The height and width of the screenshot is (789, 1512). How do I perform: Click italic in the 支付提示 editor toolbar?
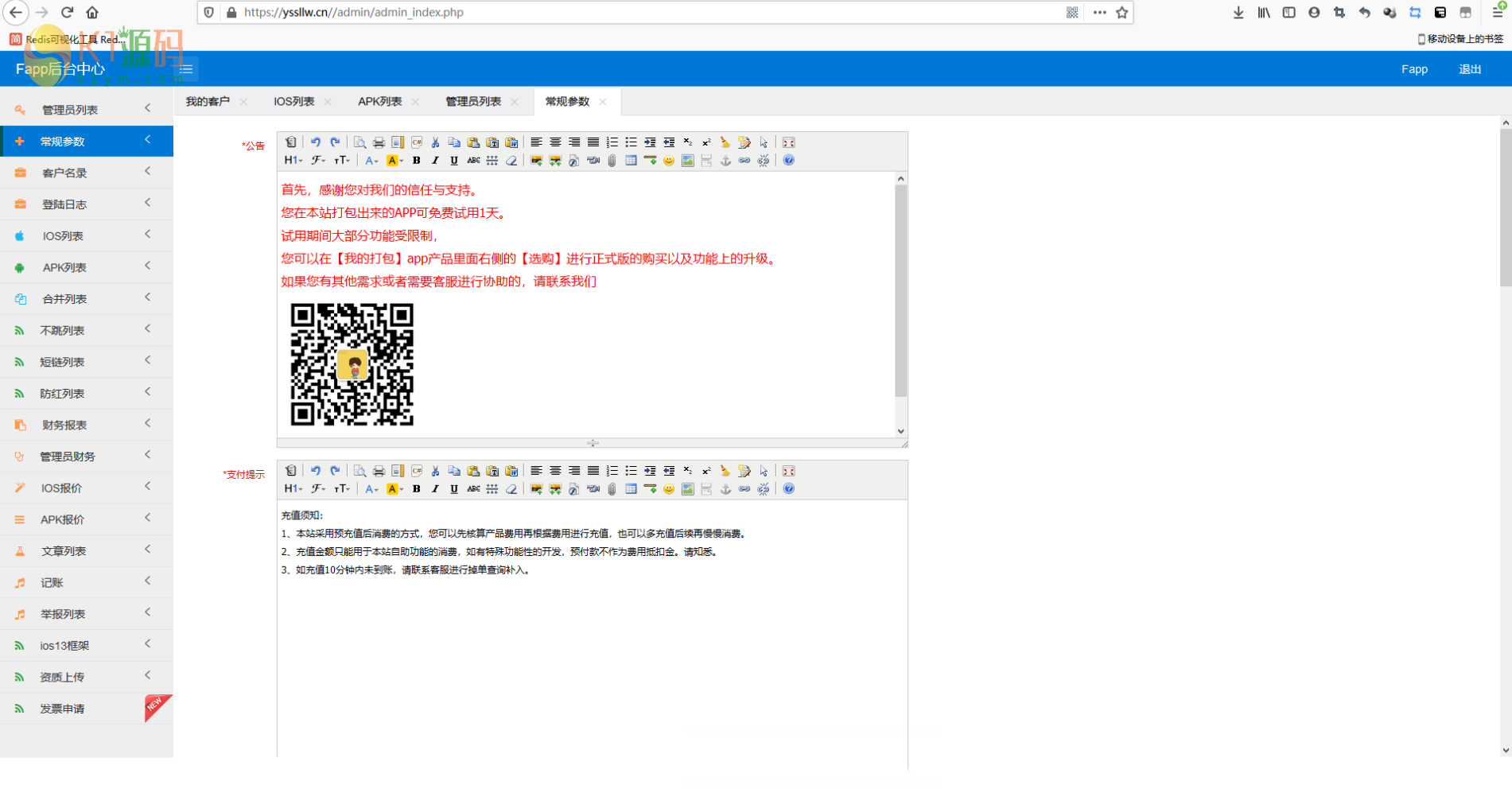pyautogui.click(x=435, y=489)
